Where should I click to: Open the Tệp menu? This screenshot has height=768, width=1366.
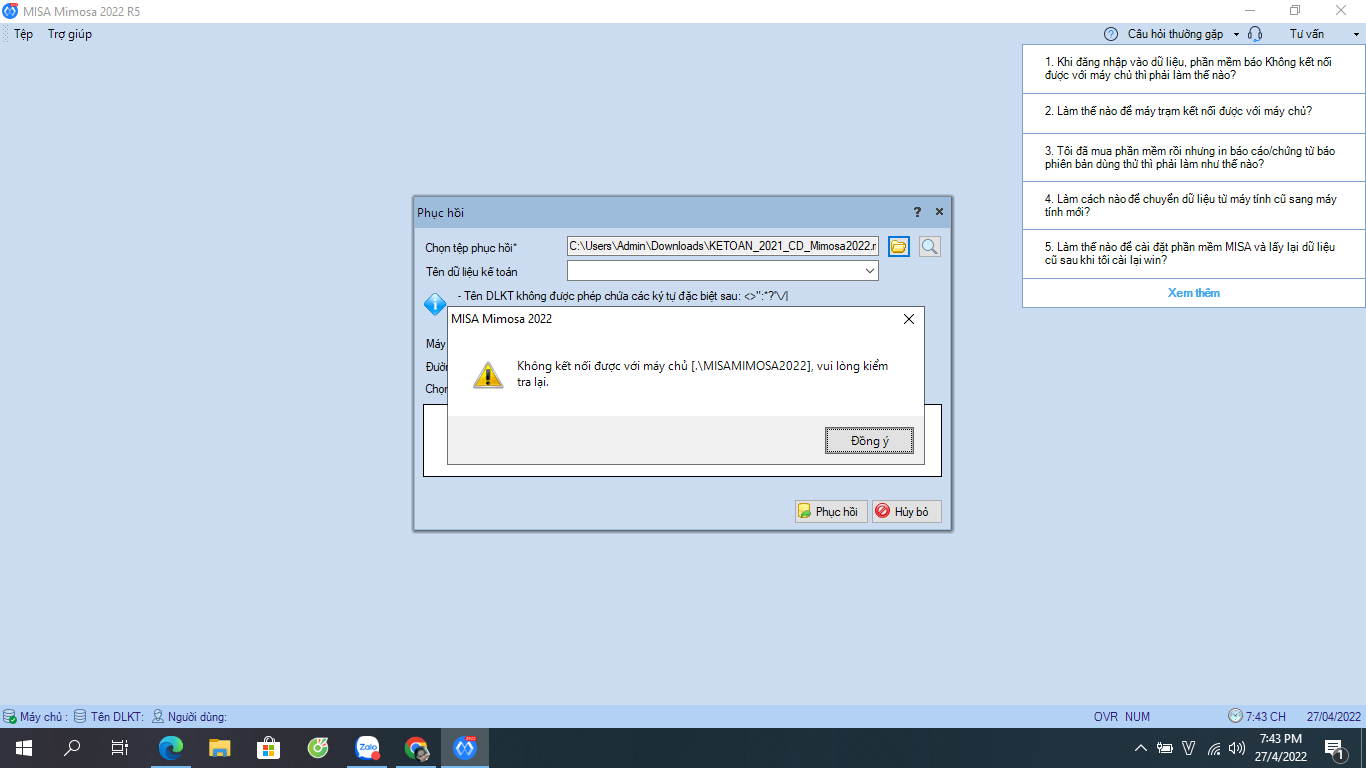23,34
